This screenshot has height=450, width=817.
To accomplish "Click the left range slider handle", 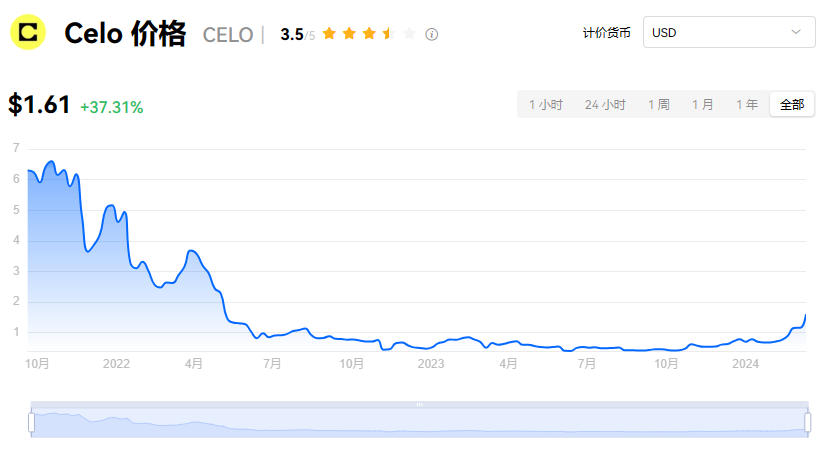I will click(31, 422).
